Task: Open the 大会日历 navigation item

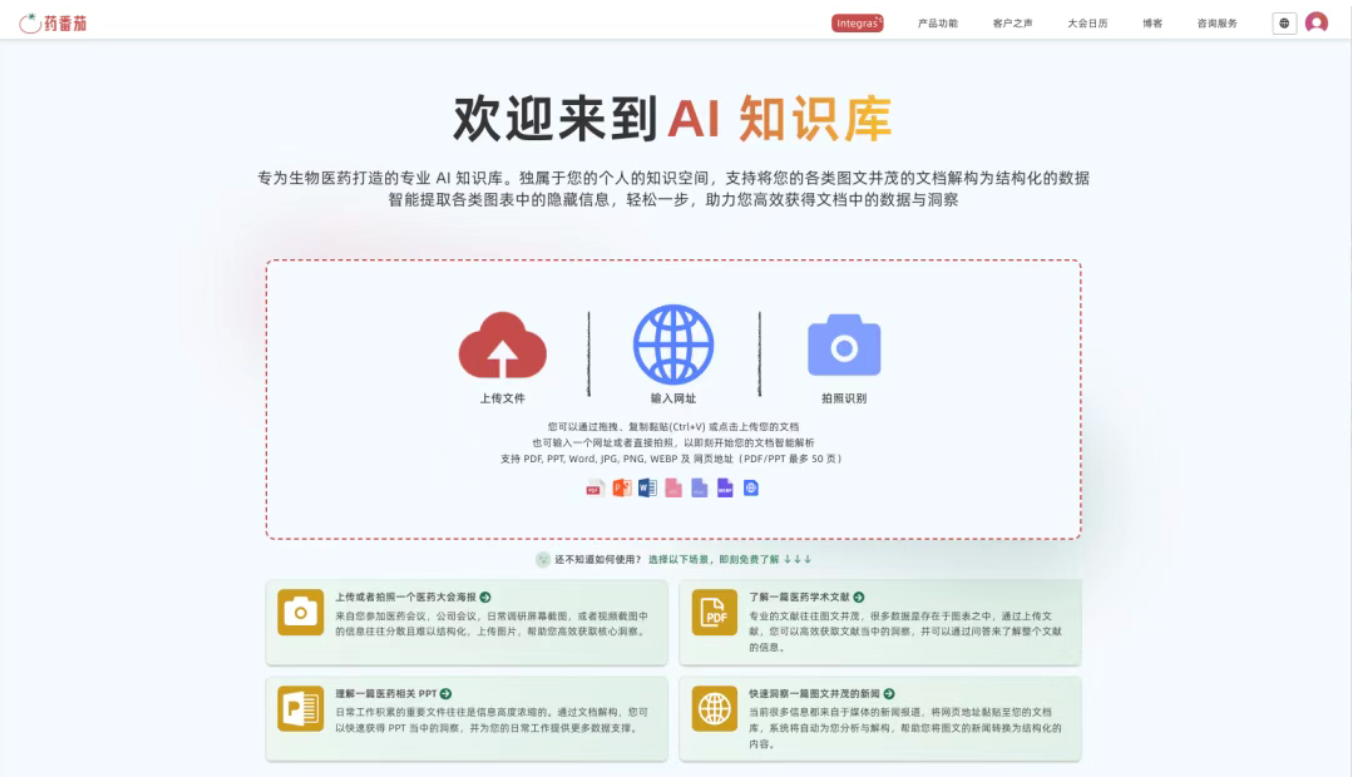Action: (1087, 23)
